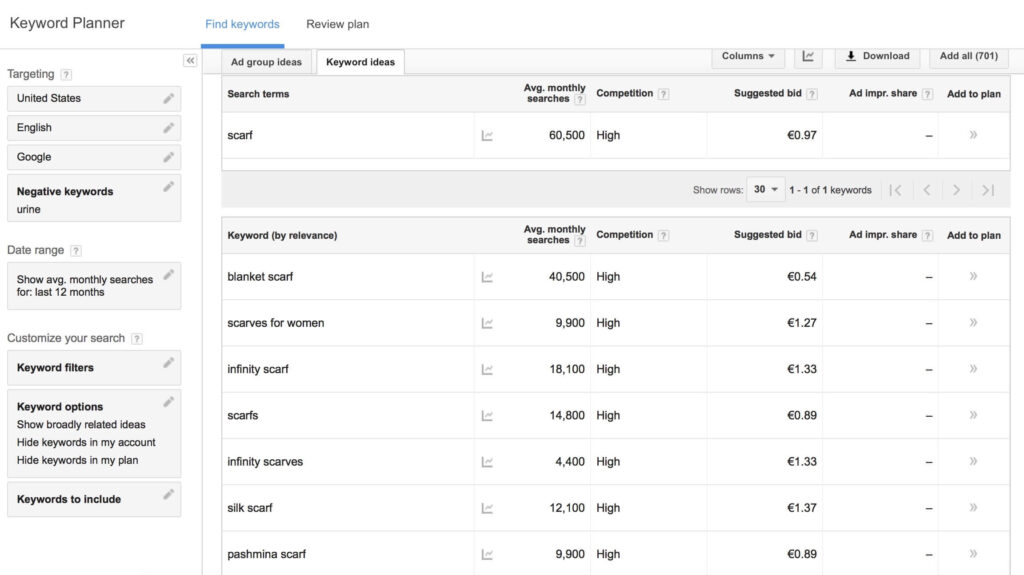Collapse the left sidebar with double-chevron icon
1024x575 pixels.
click(x=190, y=61)
